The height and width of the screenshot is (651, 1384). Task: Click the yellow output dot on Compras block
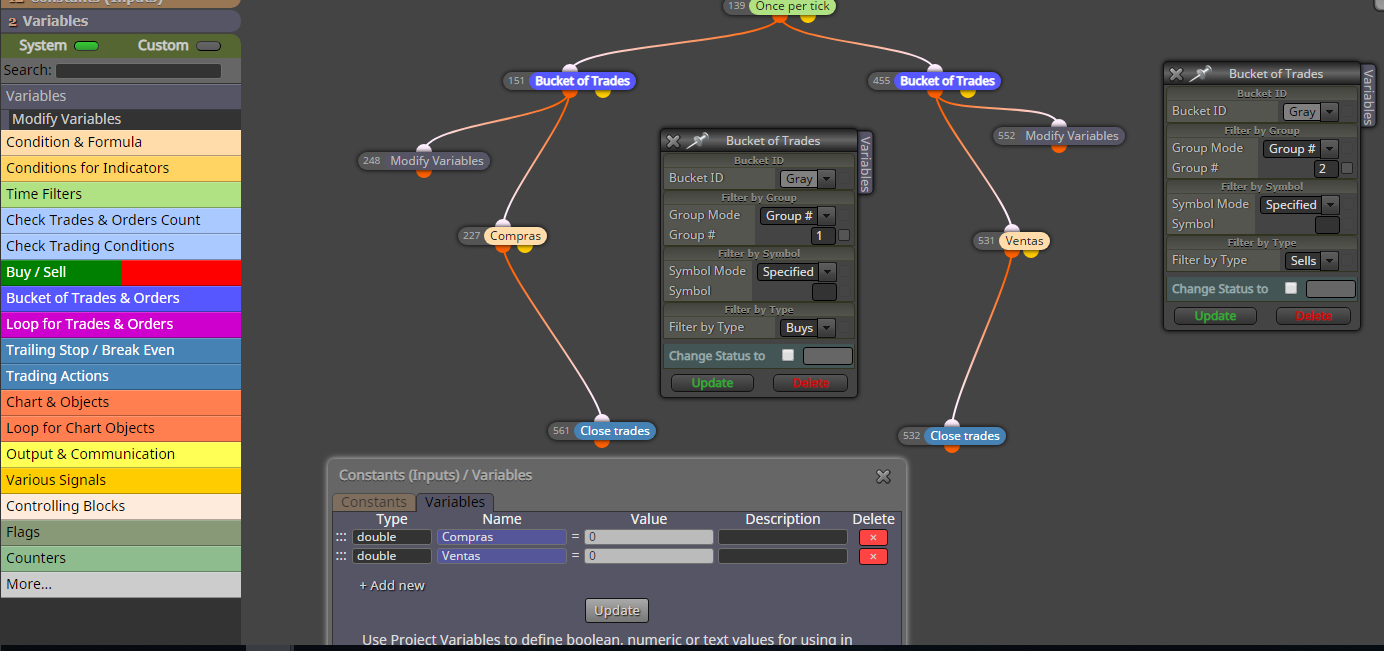click(525, 247)
